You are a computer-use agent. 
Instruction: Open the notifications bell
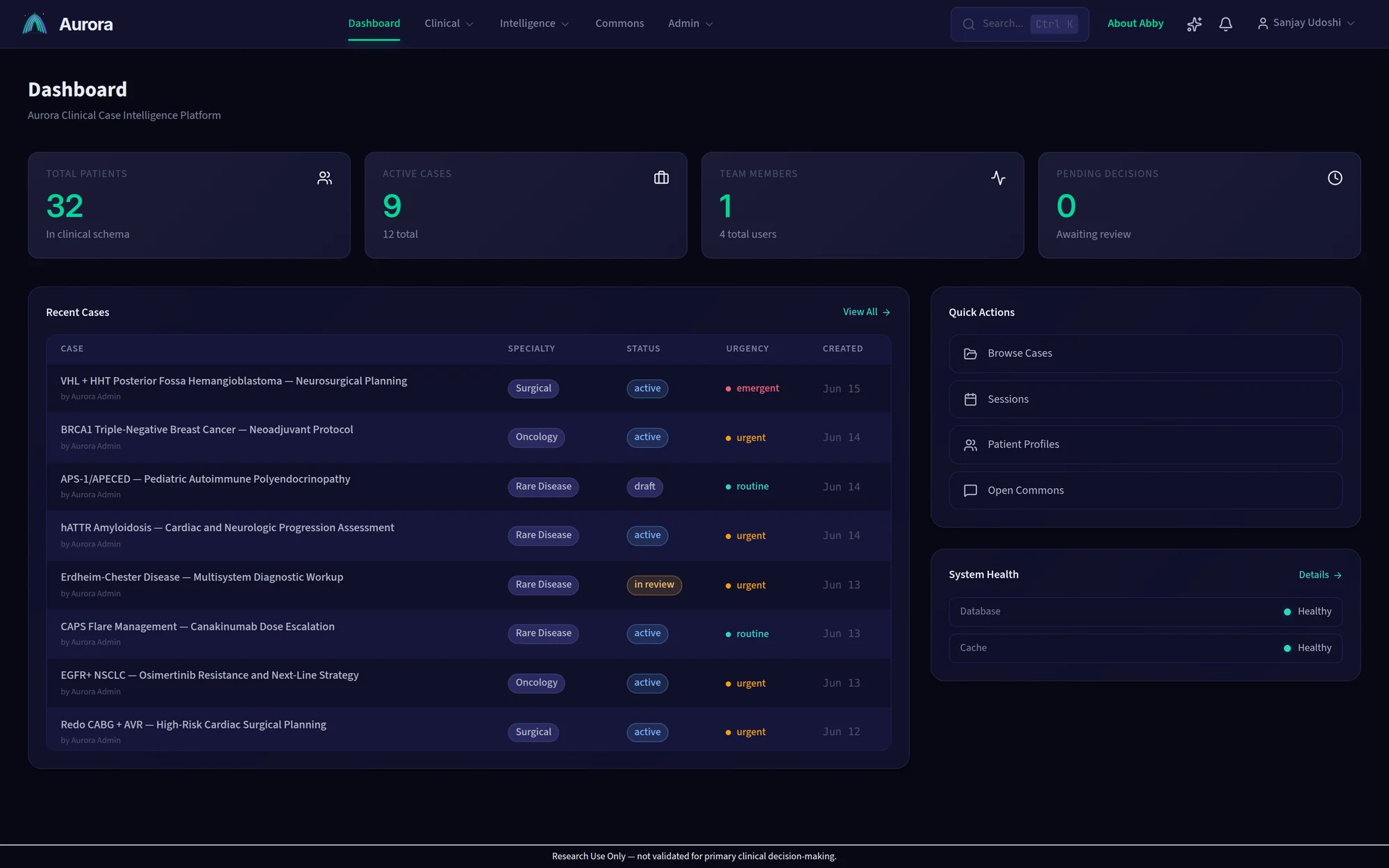1226,24
